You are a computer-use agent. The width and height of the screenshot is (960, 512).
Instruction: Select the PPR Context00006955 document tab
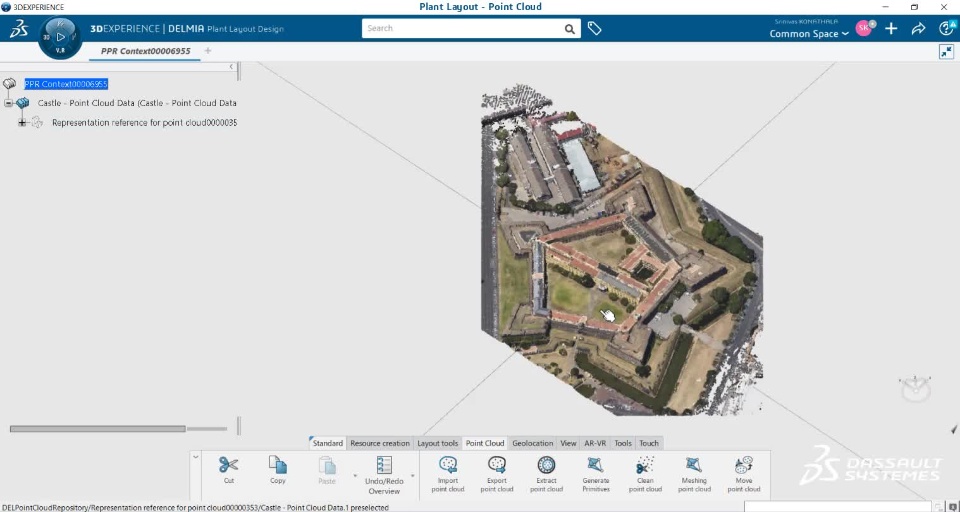(x=146, y=51)
